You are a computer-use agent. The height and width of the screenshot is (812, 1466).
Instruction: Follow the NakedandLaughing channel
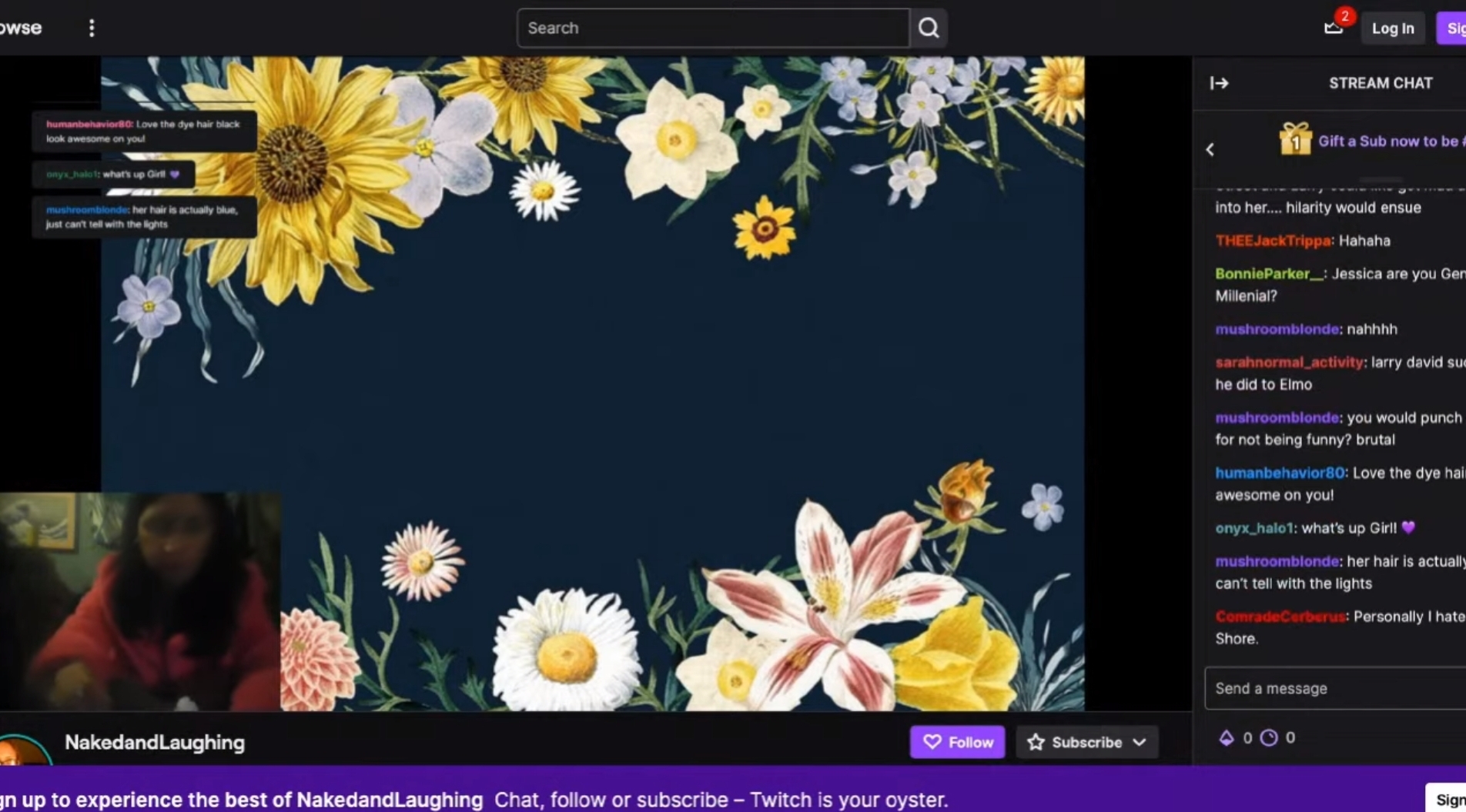click(958, 742)
